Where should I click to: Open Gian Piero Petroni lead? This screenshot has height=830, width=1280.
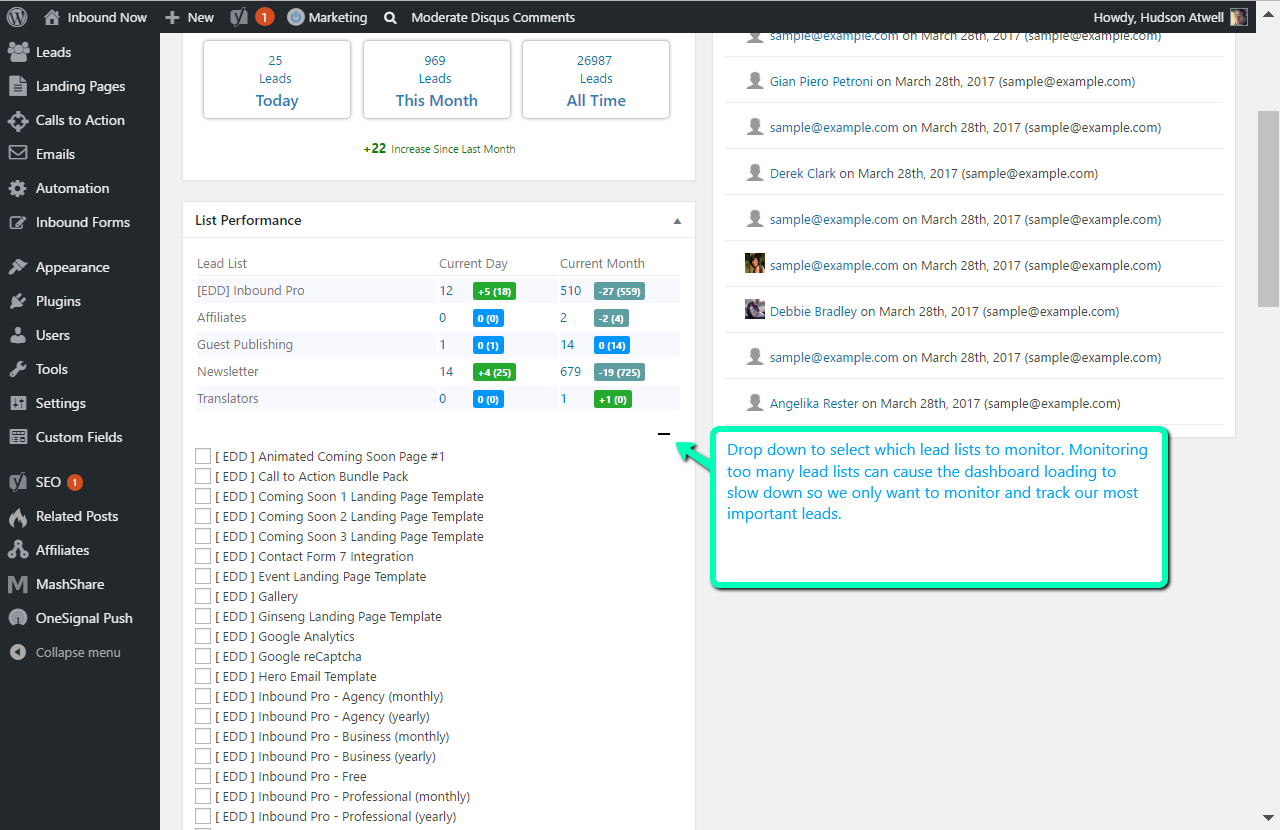pyautogui.click(x=821, y=82)
